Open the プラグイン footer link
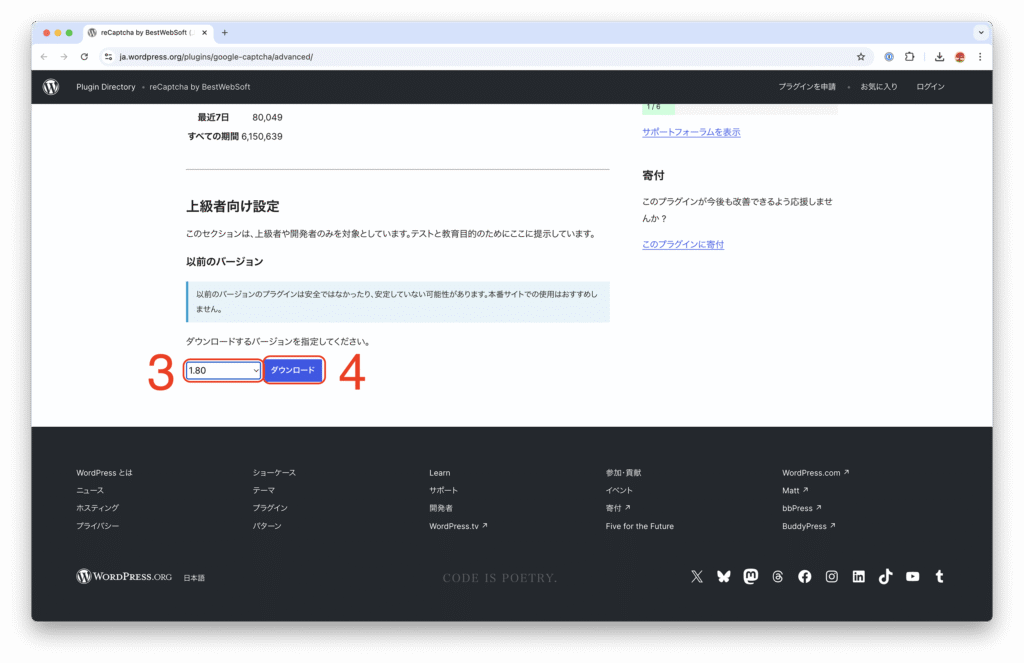 [270, 508]
